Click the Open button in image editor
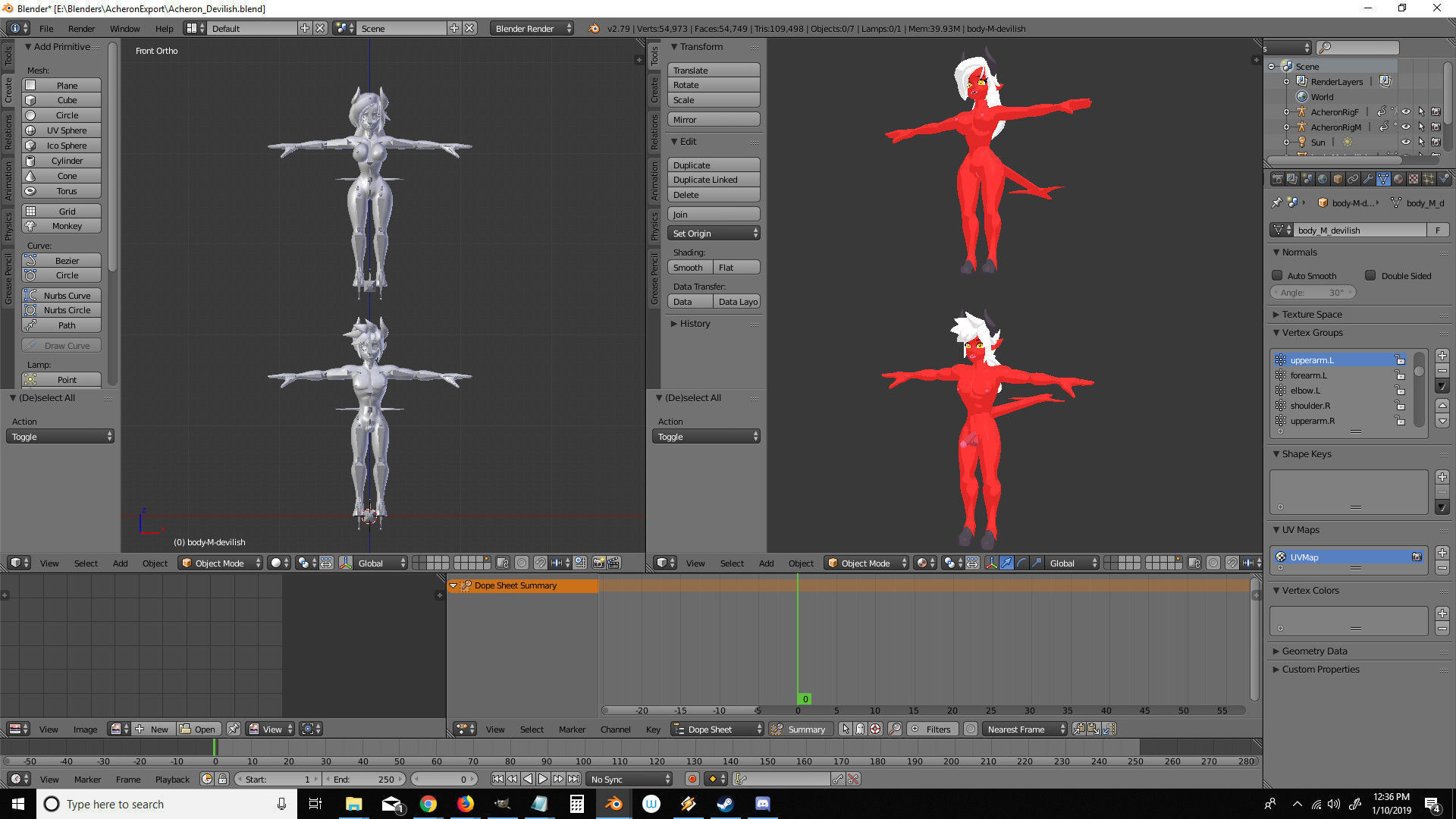The image size is (1456, 819). click(198, 729)
